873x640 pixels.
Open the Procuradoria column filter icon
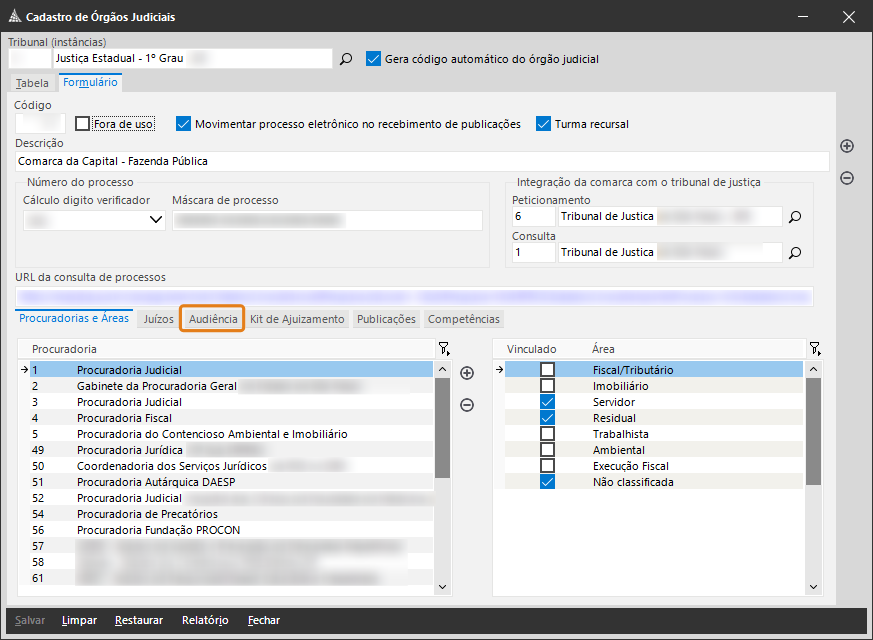[444, 349]
